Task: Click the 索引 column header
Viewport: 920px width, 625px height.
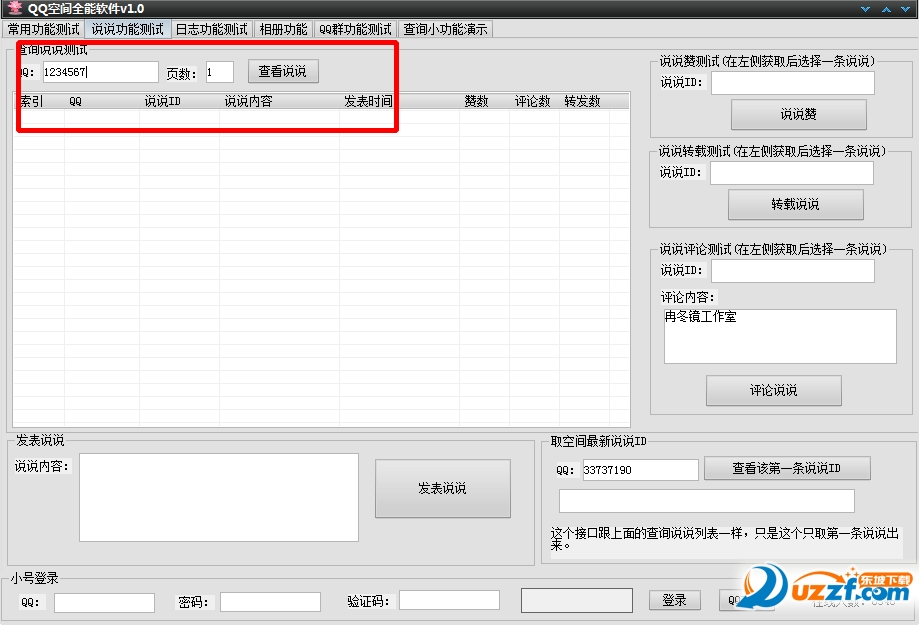Action: [x=39, y=101]
